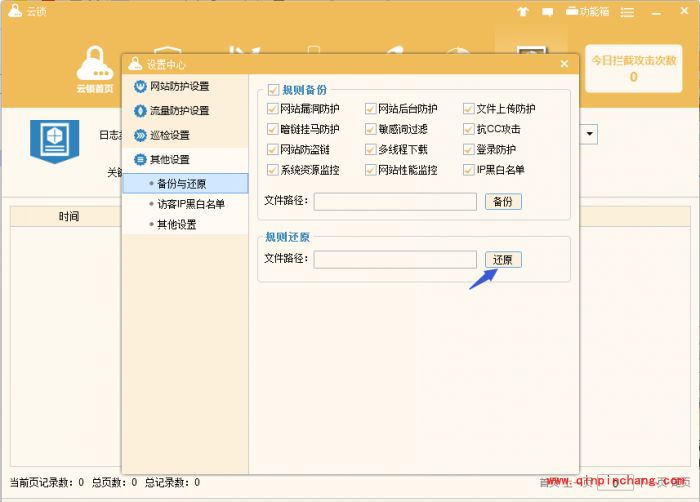The height and width of the screenshot is (502, 700).
Task: Toggle 抗CC攻击 checkbox
Action: click(x=468, y=129)
